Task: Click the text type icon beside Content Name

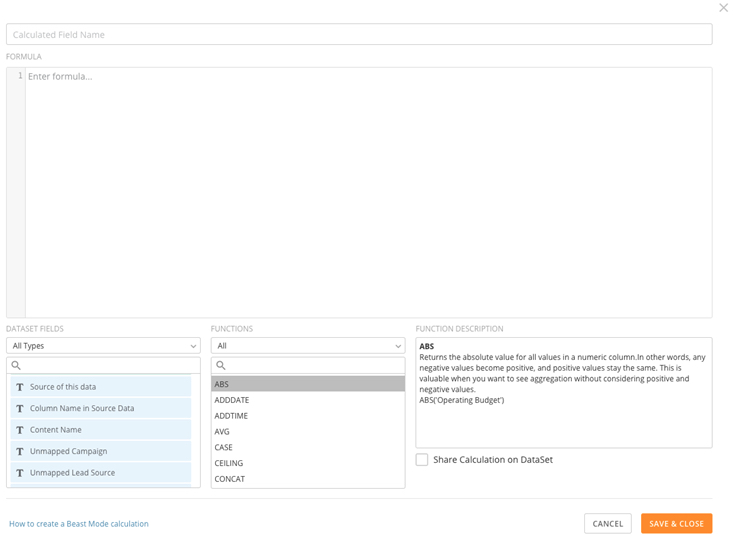Action: pos(20,430)
